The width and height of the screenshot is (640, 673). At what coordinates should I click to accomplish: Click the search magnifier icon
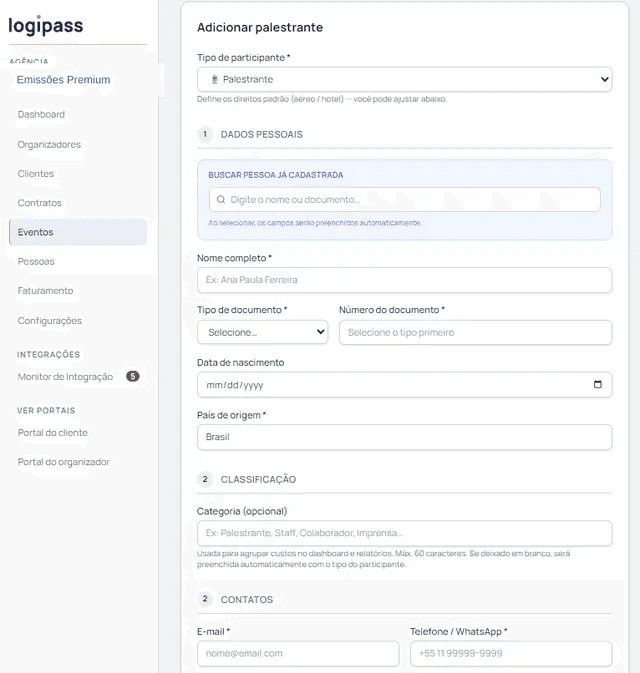(x=221, y=200)
